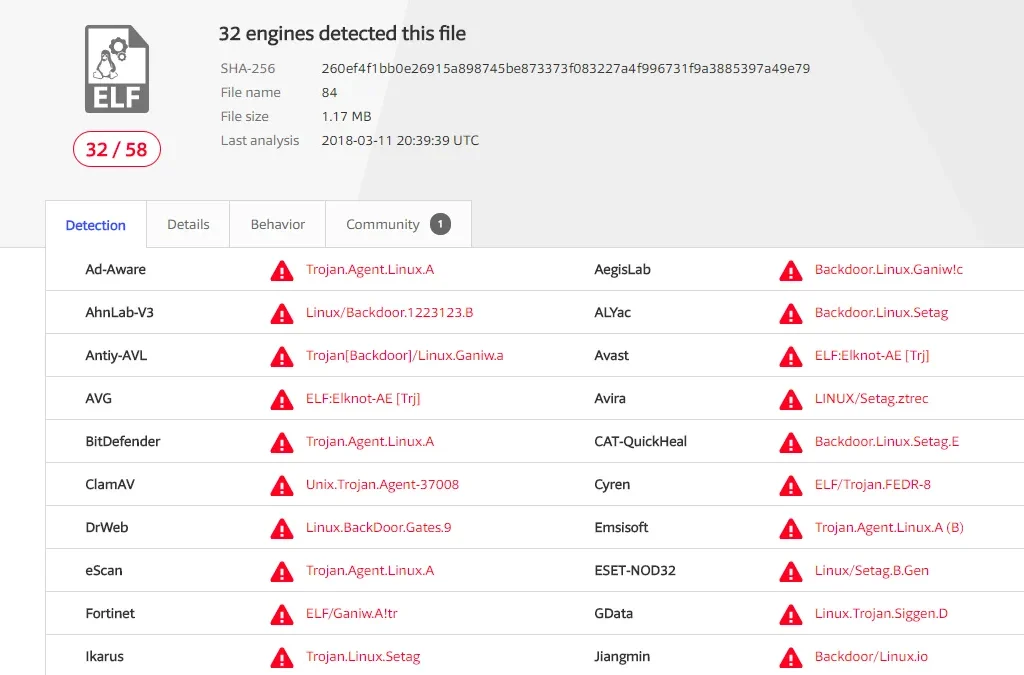Click the warning icon for Ad-Aware
This screenshot has width=1024, height=675.
point(282,270)
